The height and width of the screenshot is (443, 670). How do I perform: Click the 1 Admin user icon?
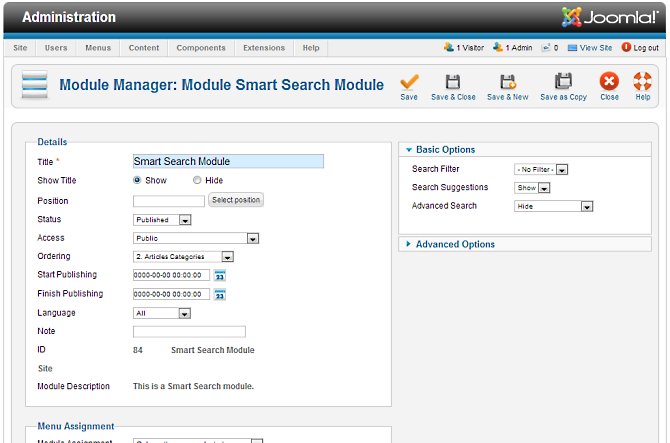[498, 47]
